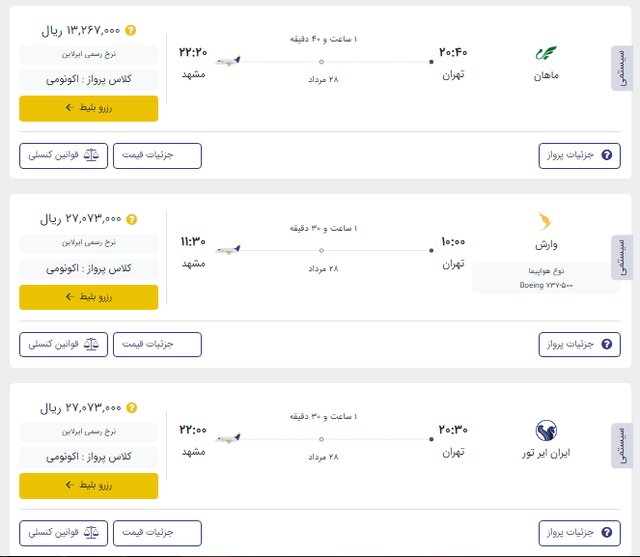Show price details for Iran Air Tour flight
640x557 pixels.
click(x=157, y=533)
